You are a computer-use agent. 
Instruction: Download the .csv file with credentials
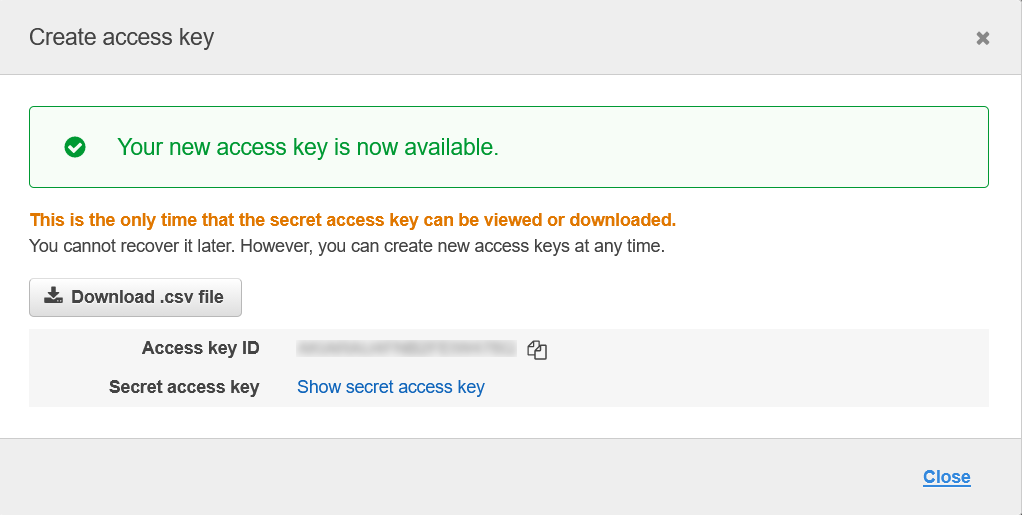pyautogui.click(x=135, y=297)
